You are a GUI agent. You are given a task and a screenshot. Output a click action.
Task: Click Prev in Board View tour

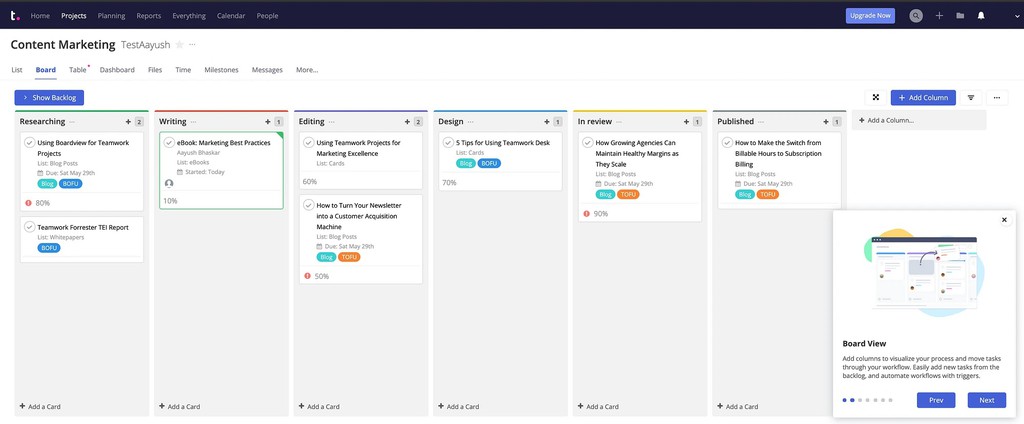pos(936,400)
